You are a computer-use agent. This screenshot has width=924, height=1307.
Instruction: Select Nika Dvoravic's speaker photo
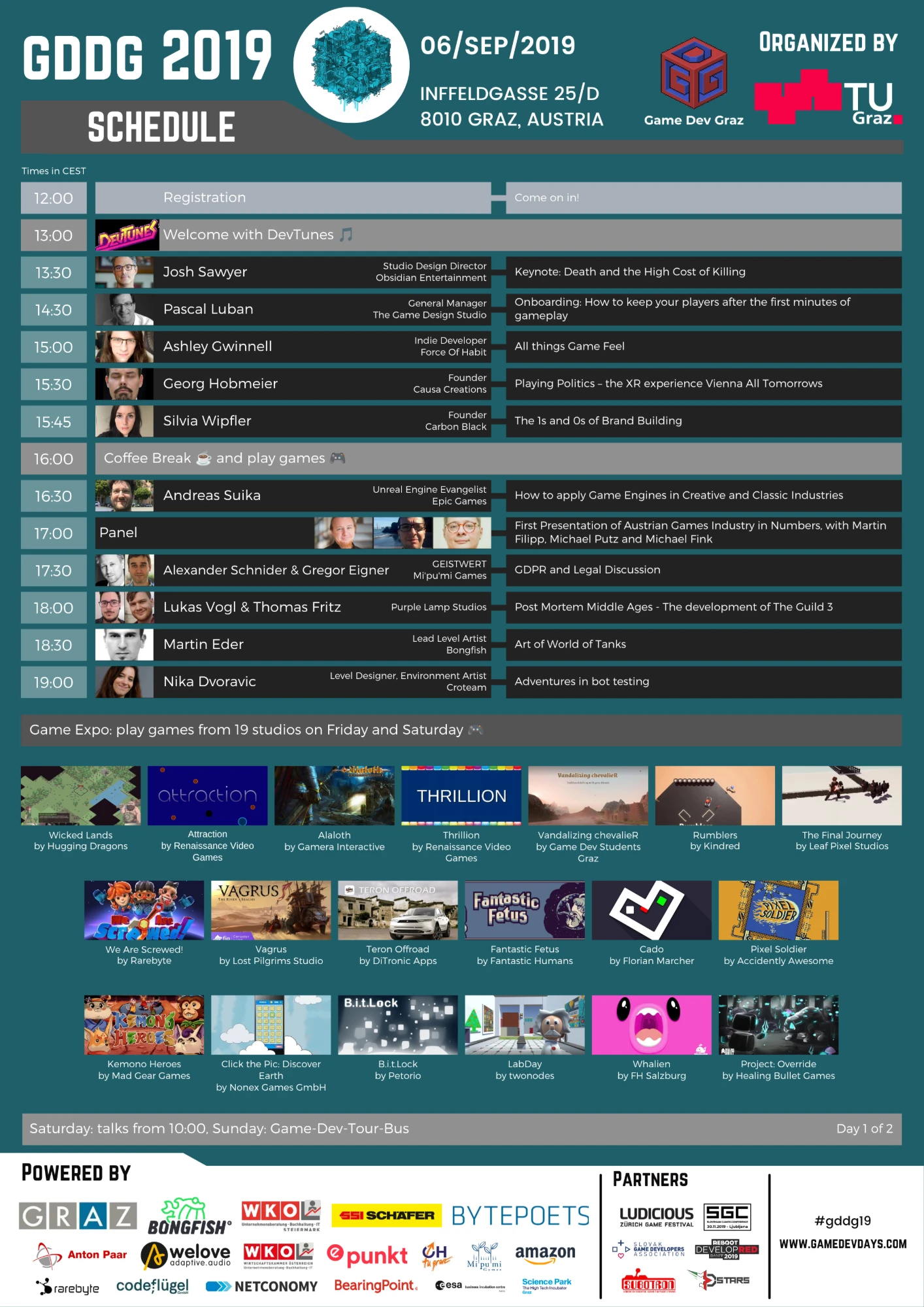124,682
